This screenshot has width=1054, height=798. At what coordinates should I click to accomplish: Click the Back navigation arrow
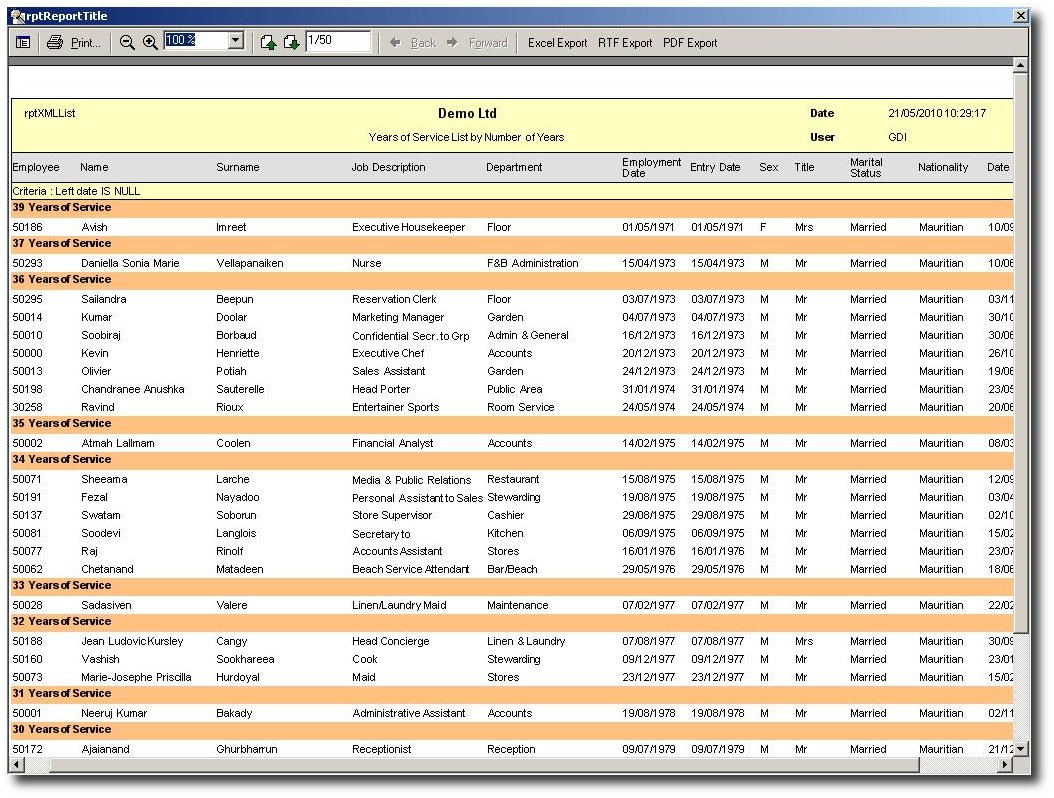(x=412, y=43)
